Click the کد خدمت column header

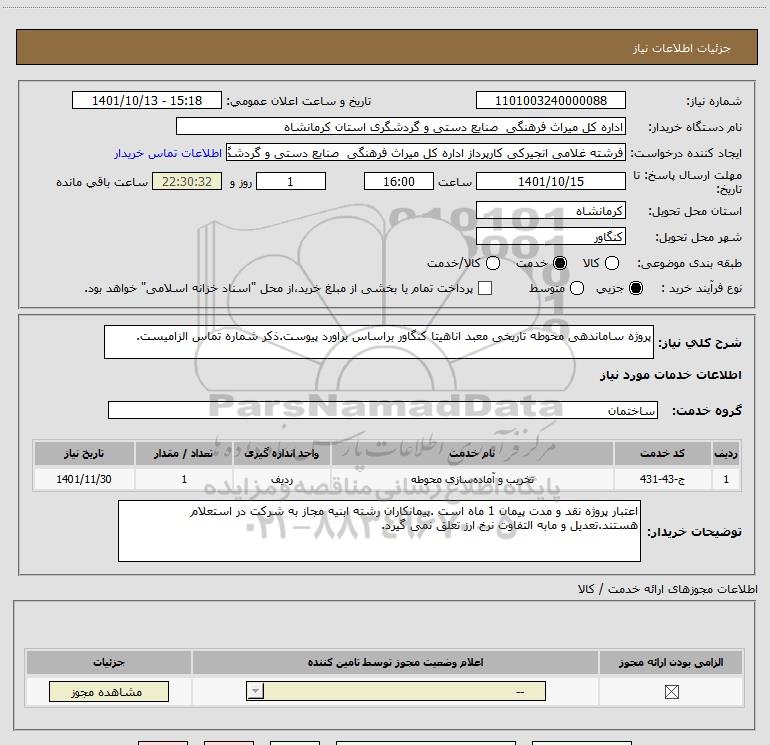662,453
